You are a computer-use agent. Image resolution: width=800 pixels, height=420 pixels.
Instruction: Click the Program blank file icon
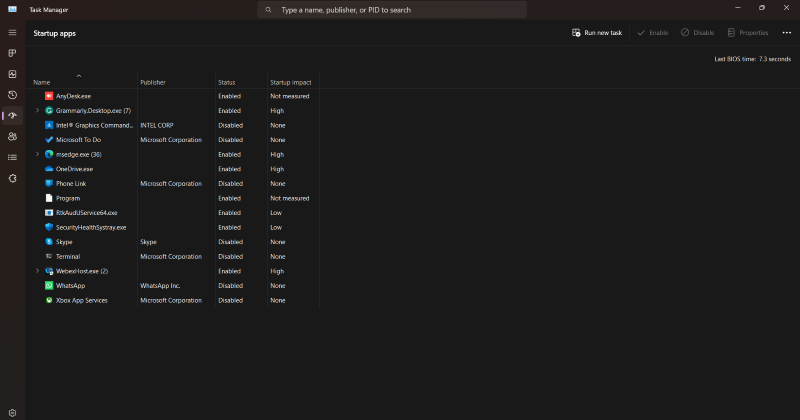[x=49, y=198]
